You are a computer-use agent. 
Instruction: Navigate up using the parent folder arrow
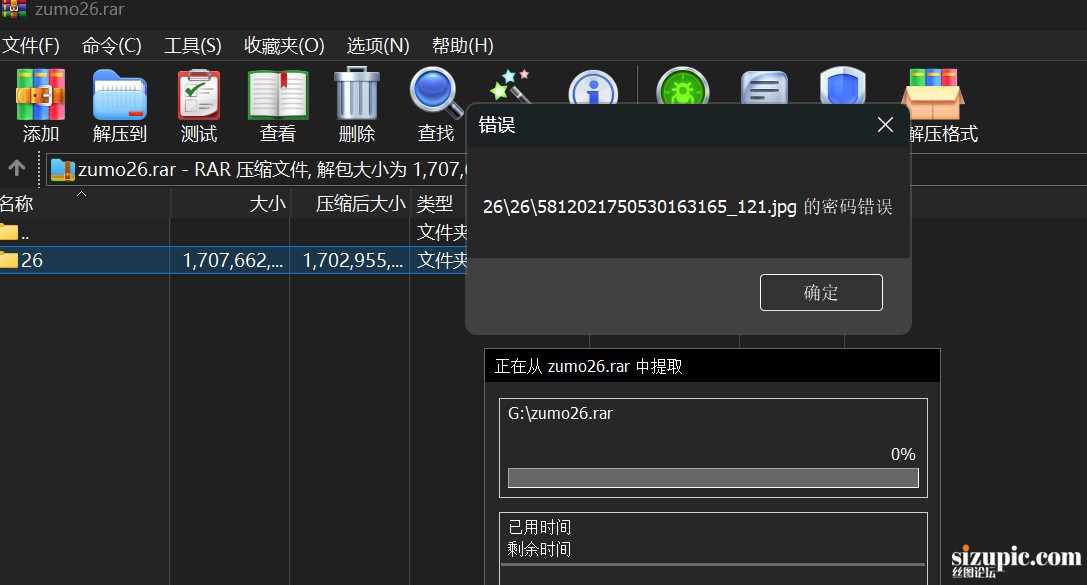point(17,169)
